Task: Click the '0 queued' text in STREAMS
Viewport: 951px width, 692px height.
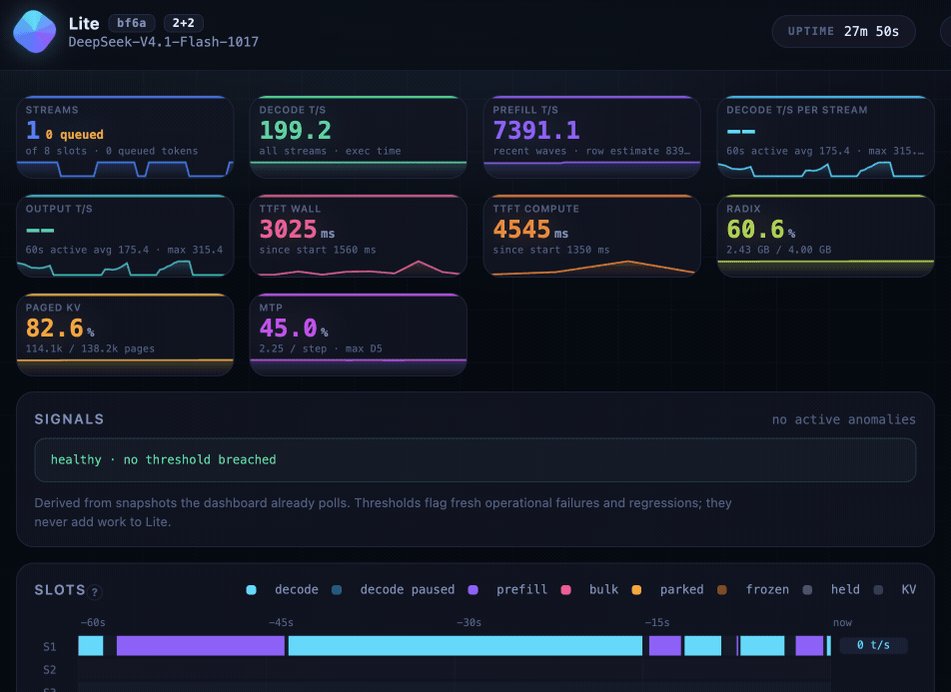Action: pos(75,135)
